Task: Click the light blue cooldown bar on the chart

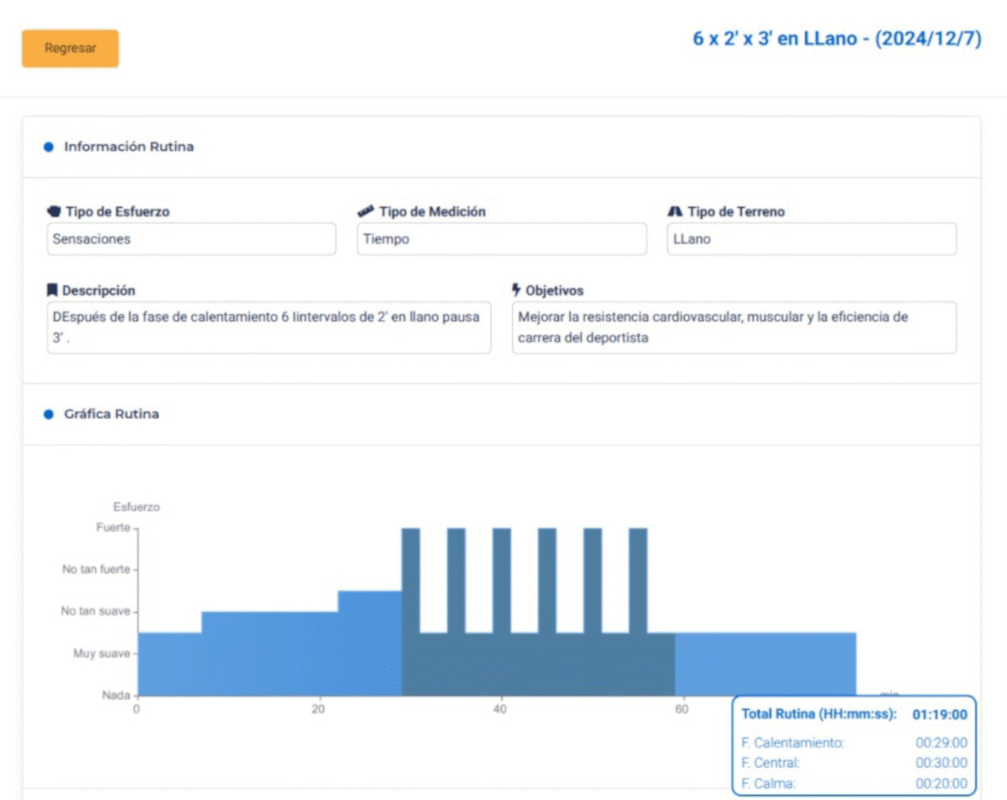Action: pos(765,663)
